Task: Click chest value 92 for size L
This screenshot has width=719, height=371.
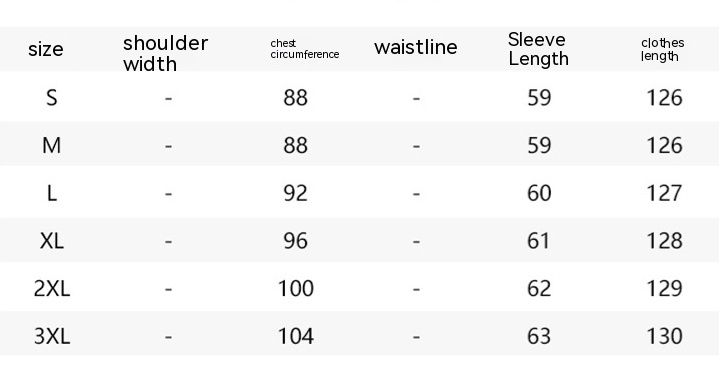Action: (296, 193)
